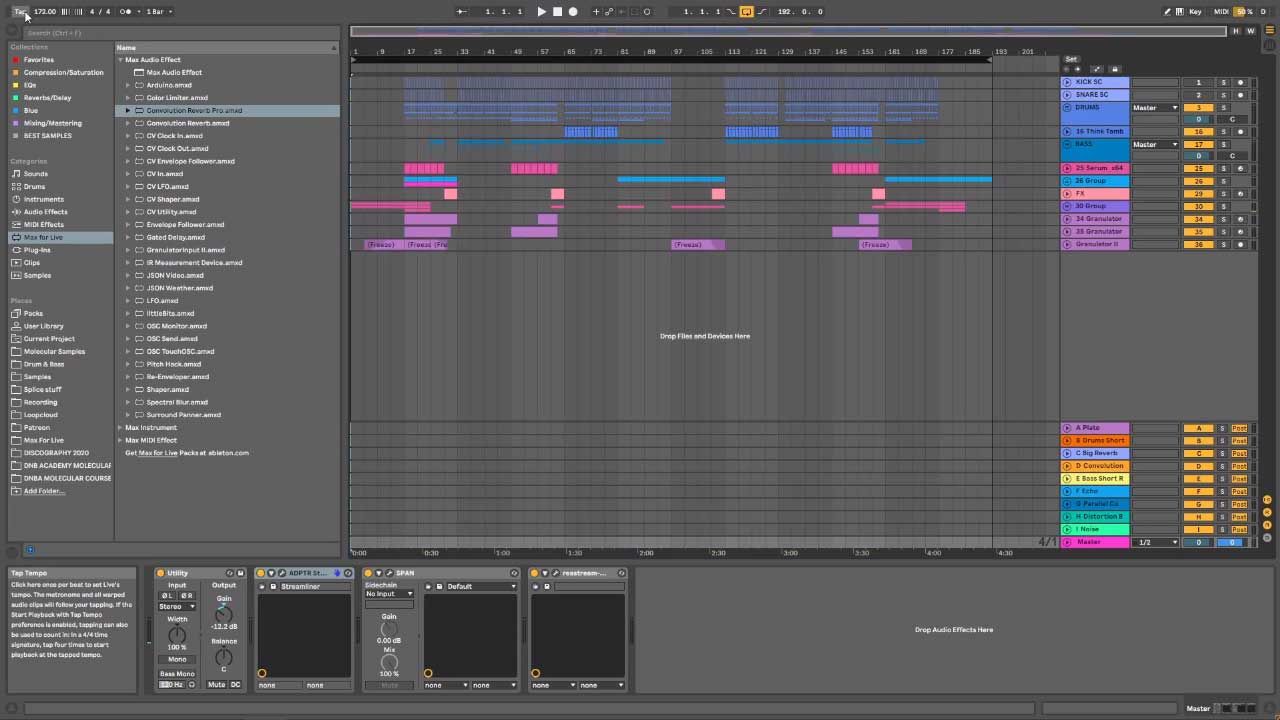This screenshot has height=720, width=1280.
Task: Arm the Arrangement Record button
Action: (x=573, y=12)
